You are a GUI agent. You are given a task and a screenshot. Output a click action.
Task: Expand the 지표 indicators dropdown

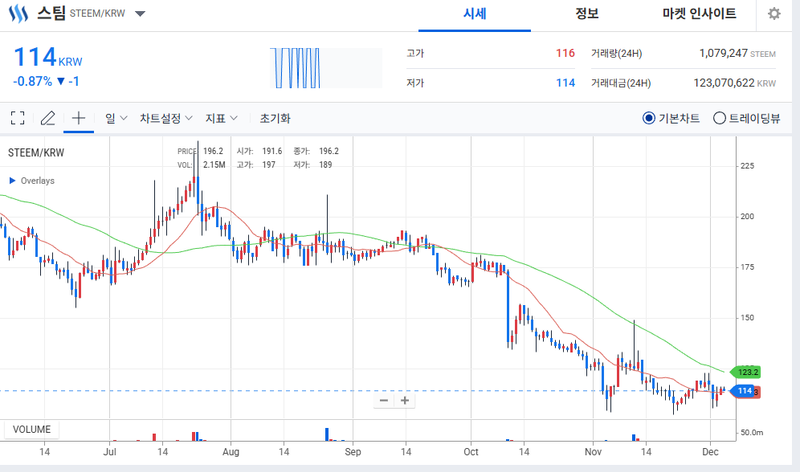pyautogui.click(x=221, y=118)
